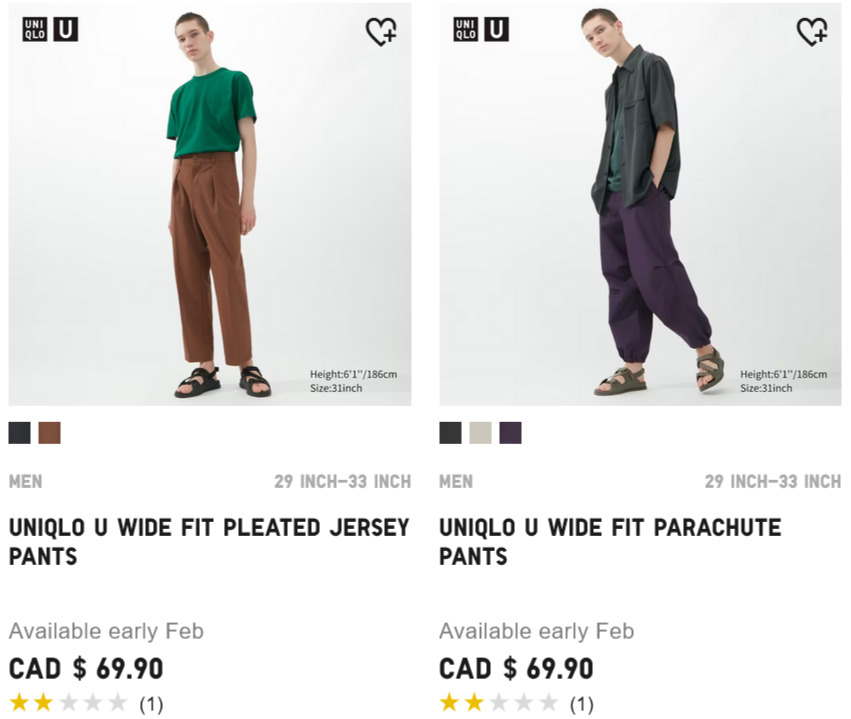Click CAD $69.90 price of parachute pants
The width and height of the screenshot is (851, 719).
[x=516, y=668]
